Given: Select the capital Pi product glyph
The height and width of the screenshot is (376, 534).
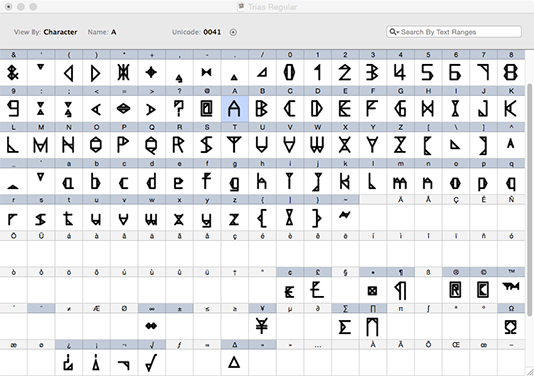Looking at the screenshot, I should [373, 326].
